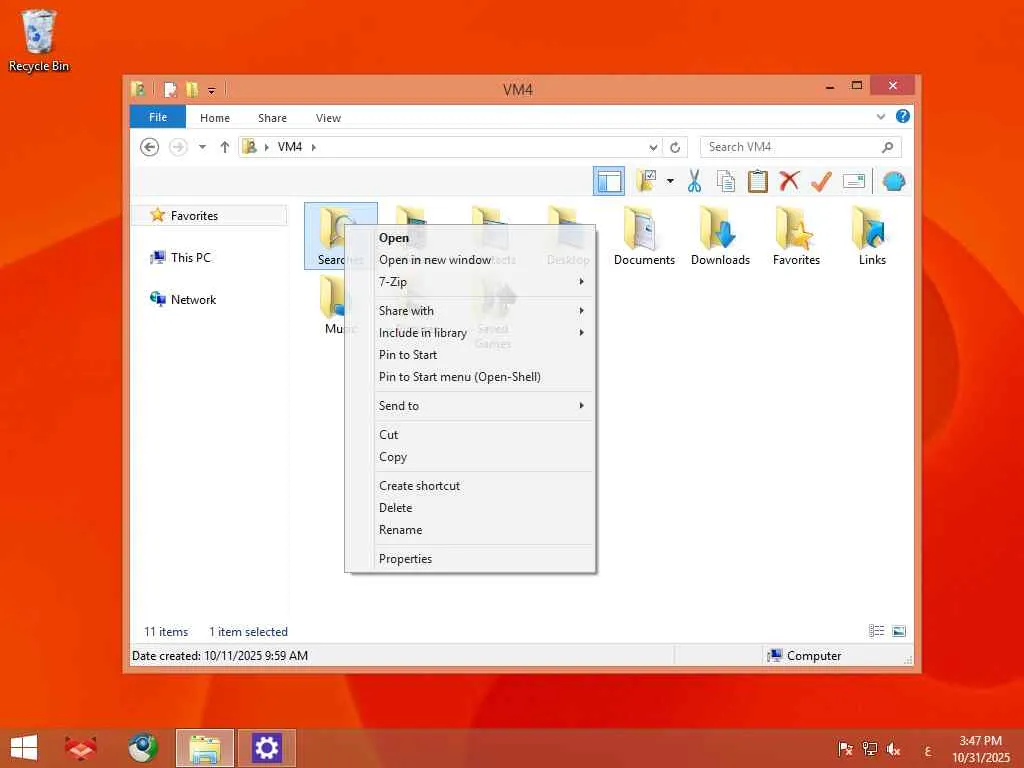
Task: Open the recent locations dropdown arrow
Action: 202,147
